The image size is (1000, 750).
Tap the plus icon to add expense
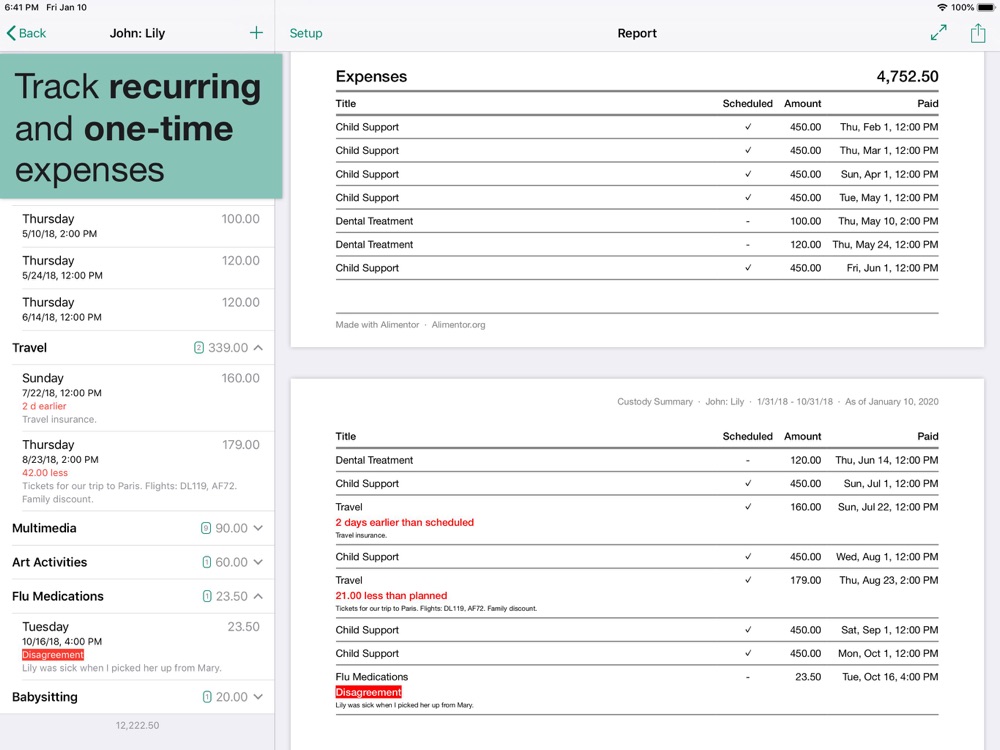click(256, 33)
